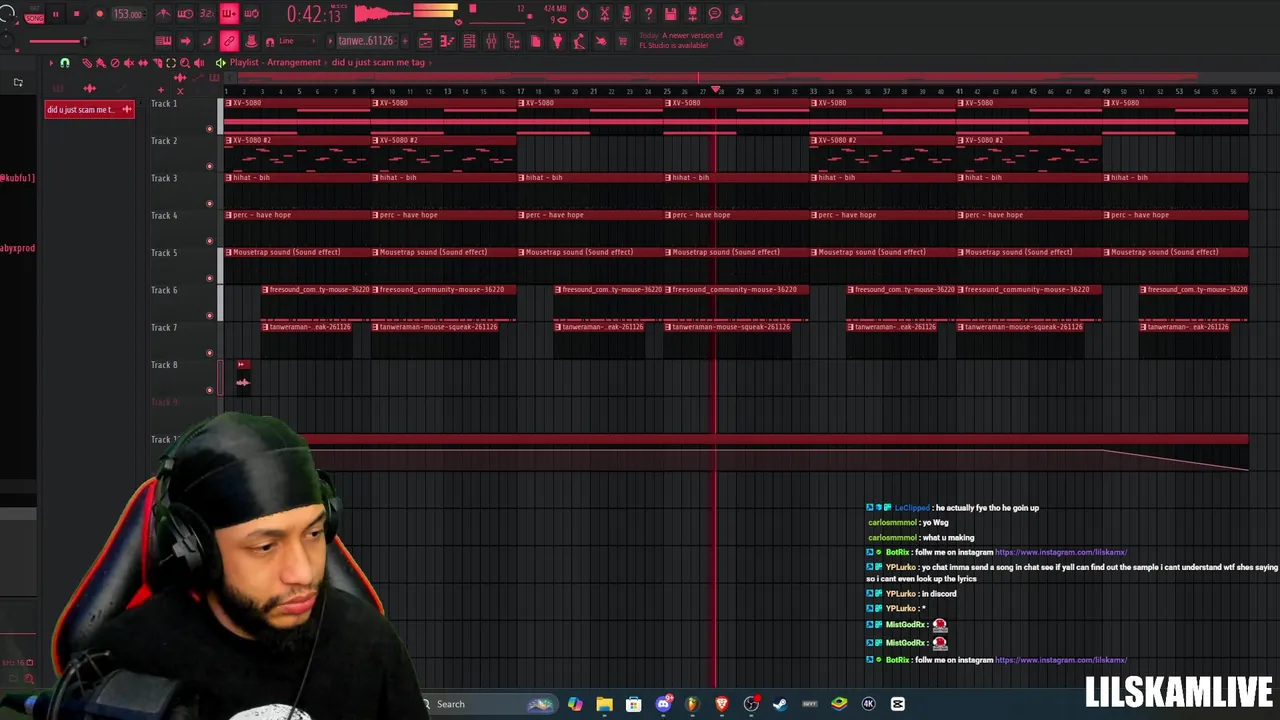The width and height of the screenshot is (1280, 720).
Task: Select the slip tool arrows icon
Action: [x=143, y=63]
